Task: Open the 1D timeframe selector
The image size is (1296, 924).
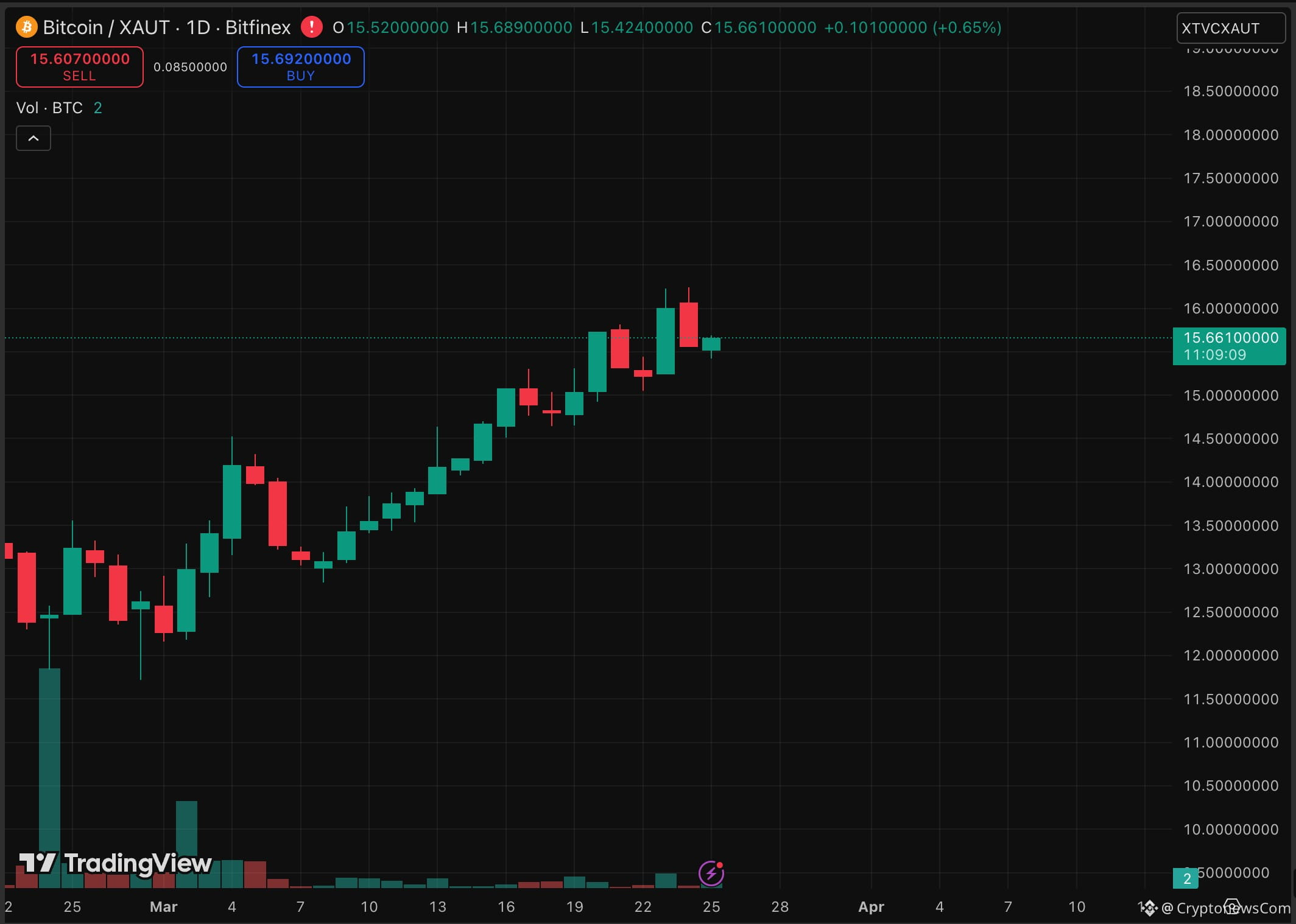Action: point(200,27)
